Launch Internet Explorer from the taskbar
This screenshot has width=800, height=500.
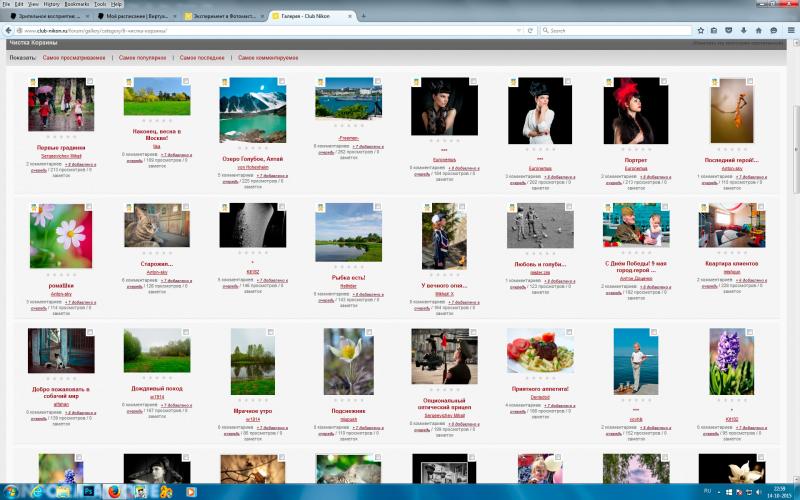tap(37, 492)
